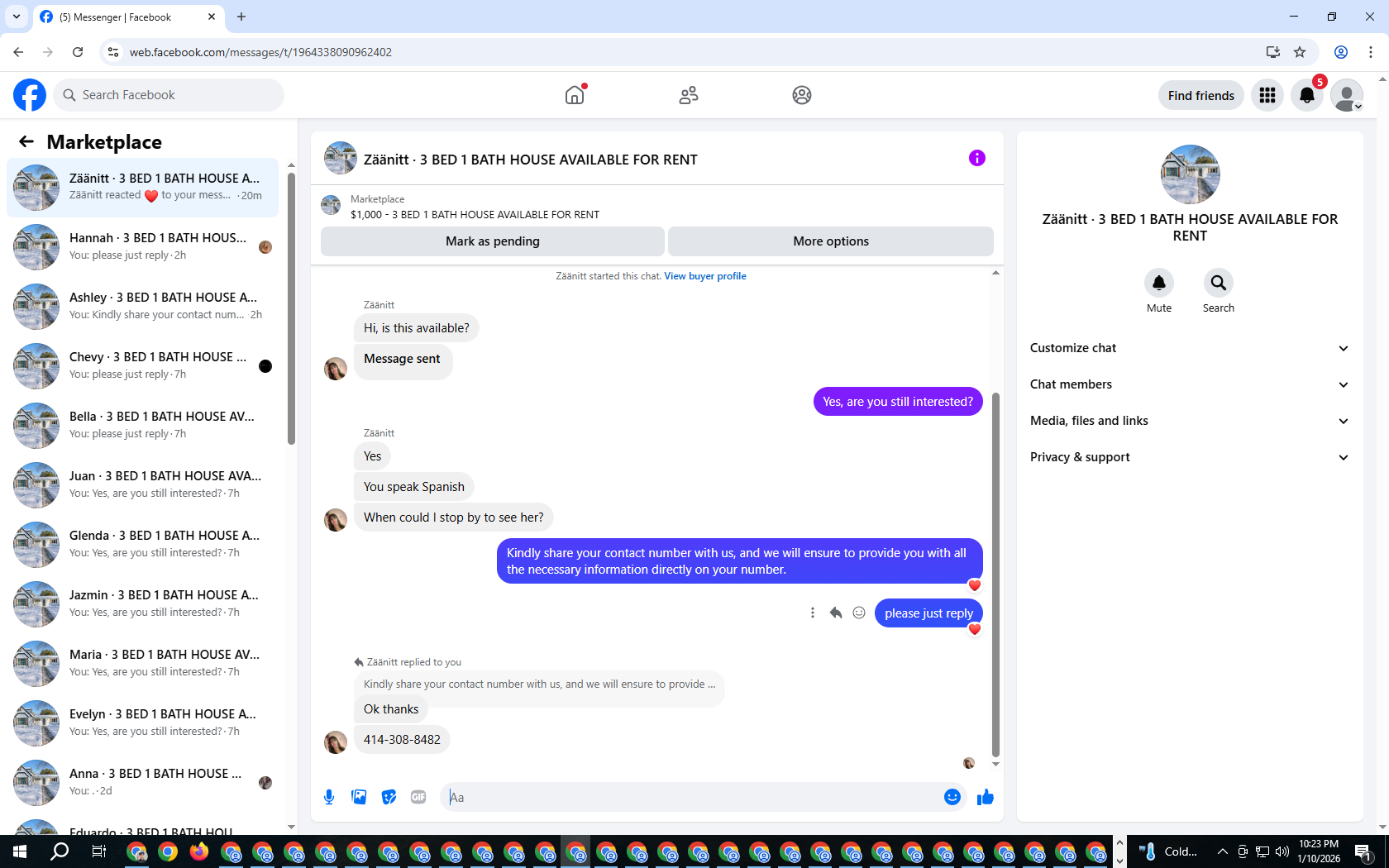The image size is (1389, 868).
Task: Open Chrome profile icon in toolbar
Action: pyautogui.click(x=1341, y=52)
